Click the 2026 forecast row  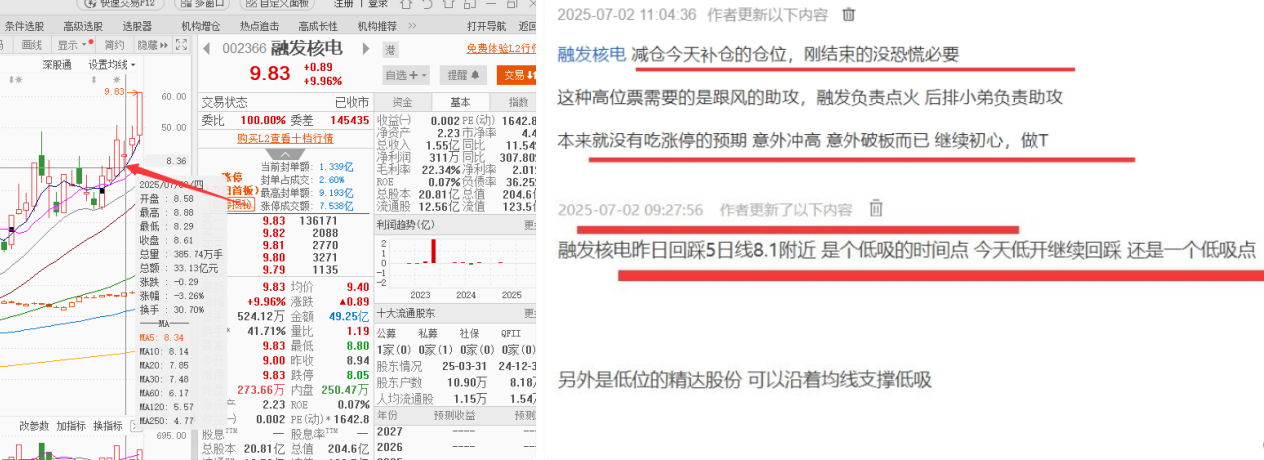pyautogui.click(x=457, y=447)
